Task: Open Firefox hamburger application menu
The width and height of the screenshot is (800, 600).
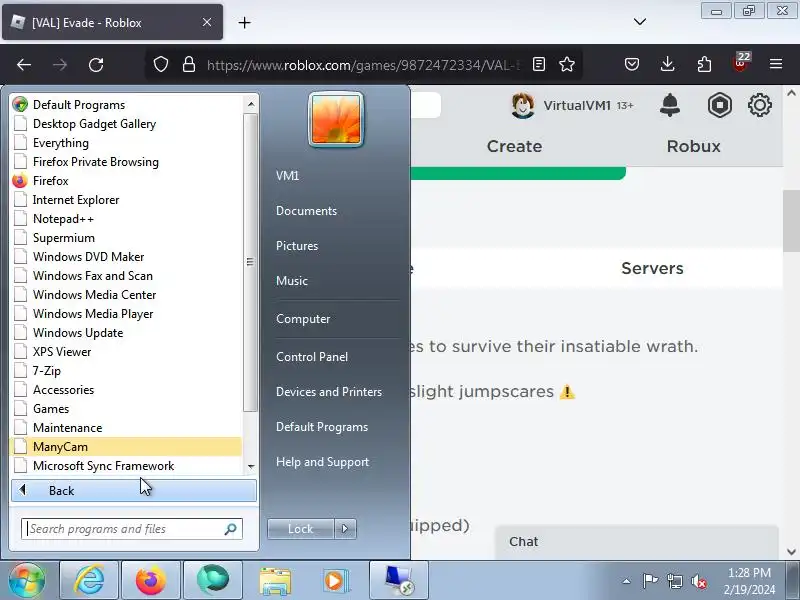Action: pos(776,64)
